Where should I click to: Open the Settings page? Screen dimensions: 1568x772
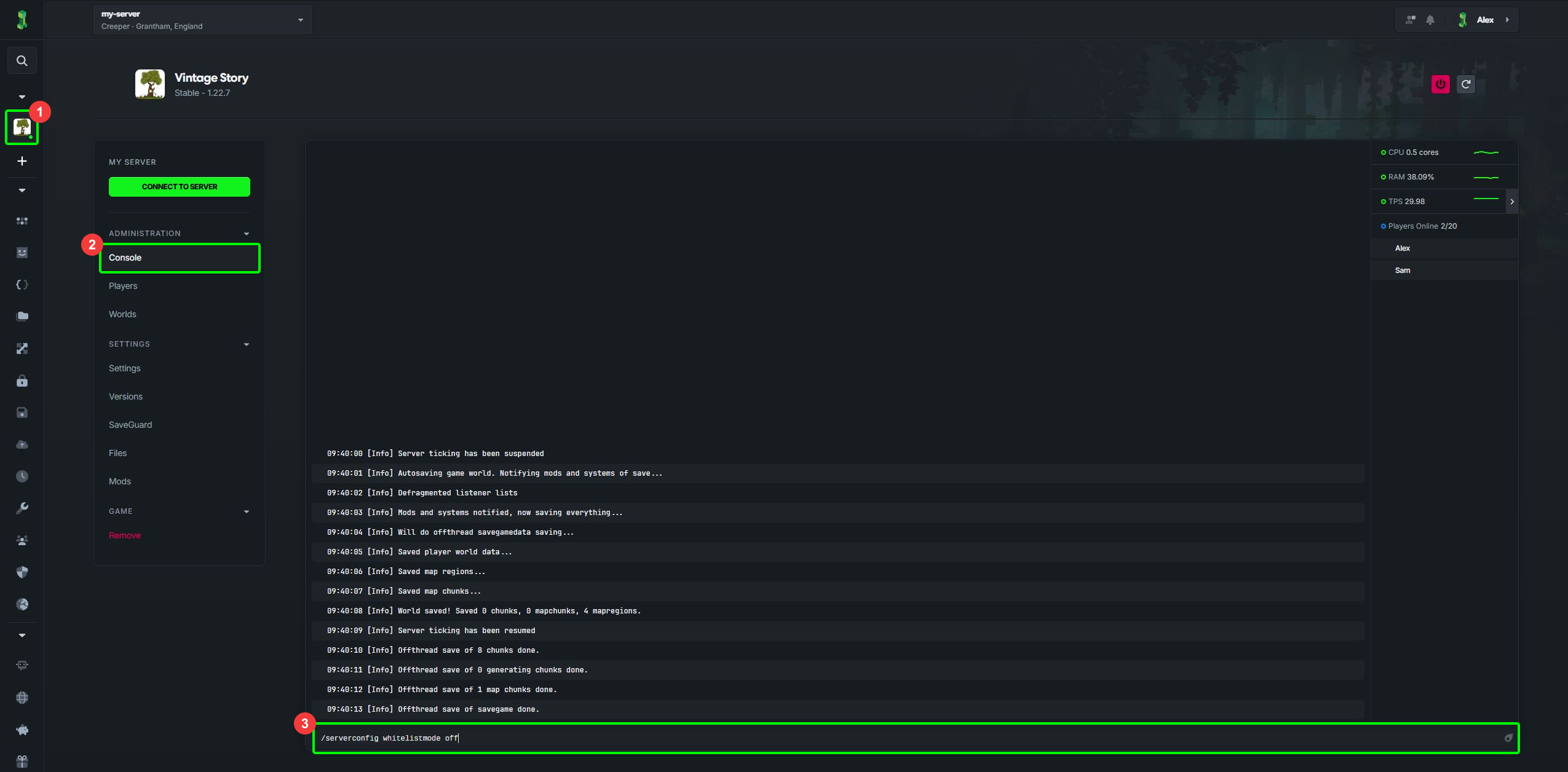pos(125,368)
